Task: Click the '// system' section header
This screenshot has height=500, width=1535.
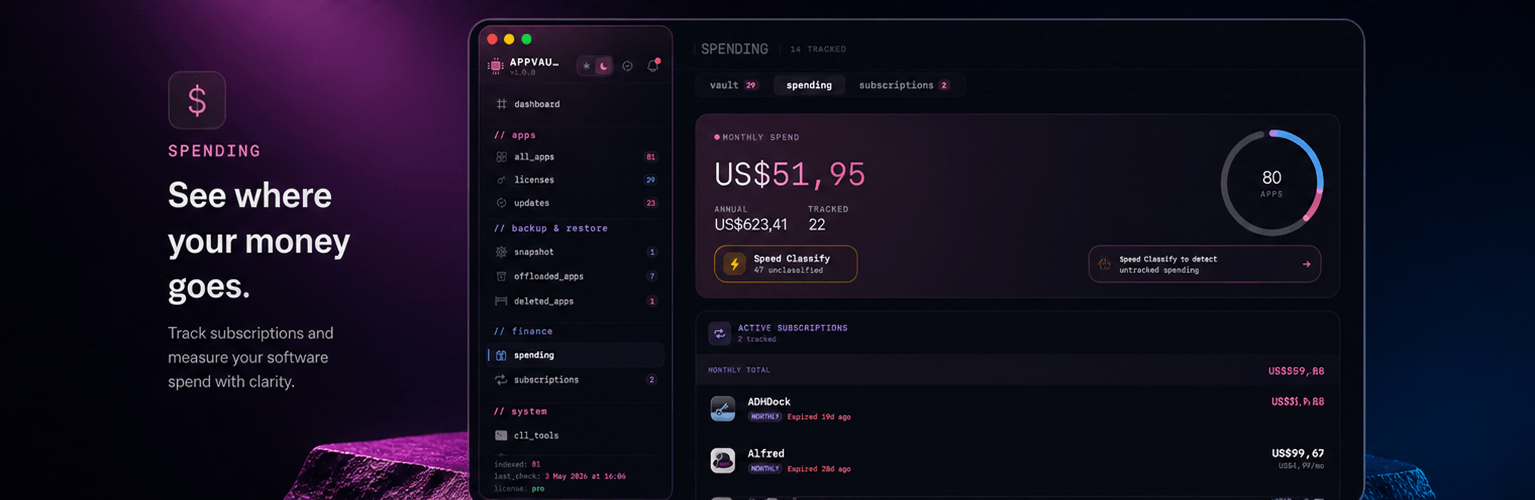Action: [521, 411]
